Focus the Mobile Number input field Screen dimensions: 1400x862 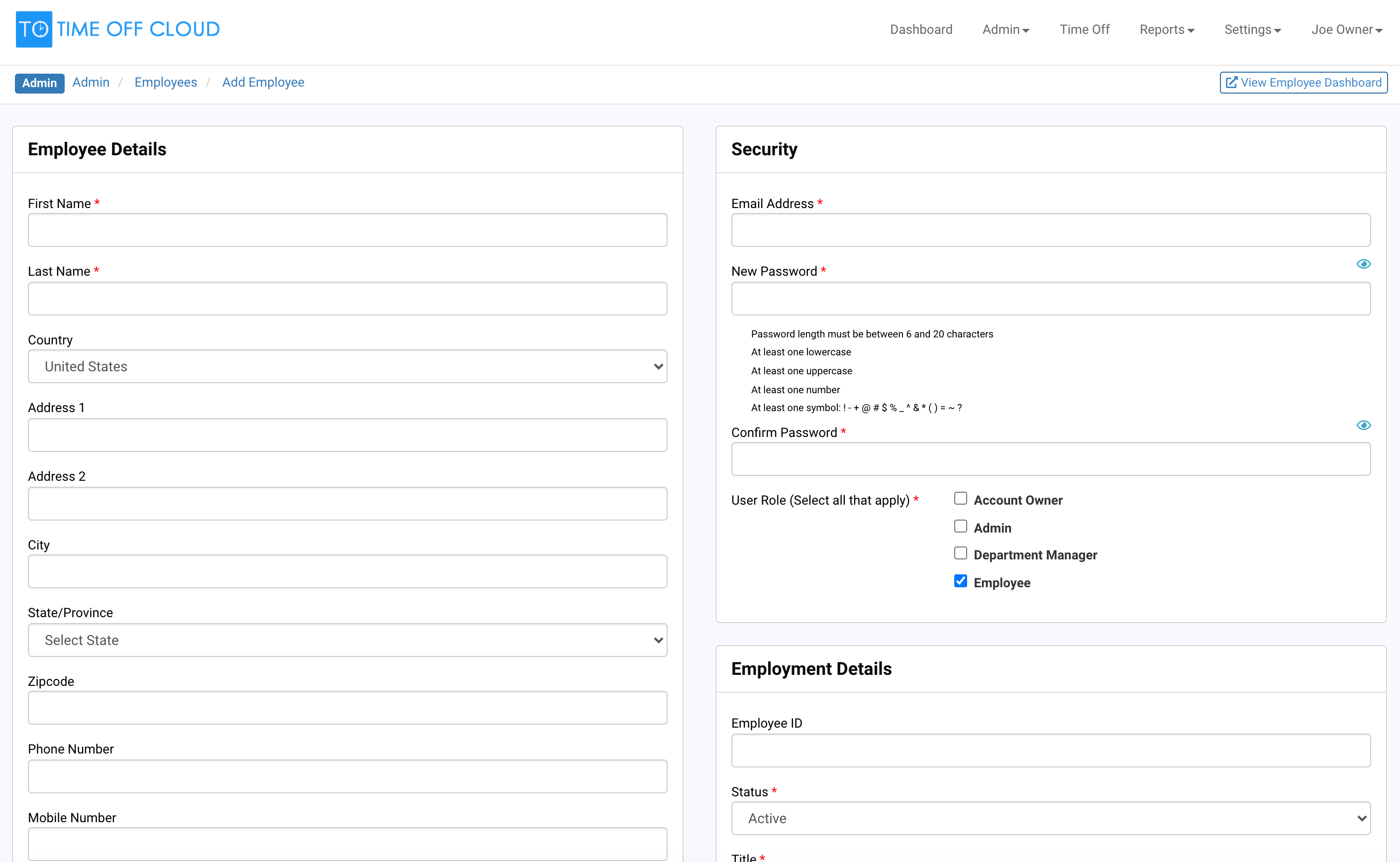348,844
